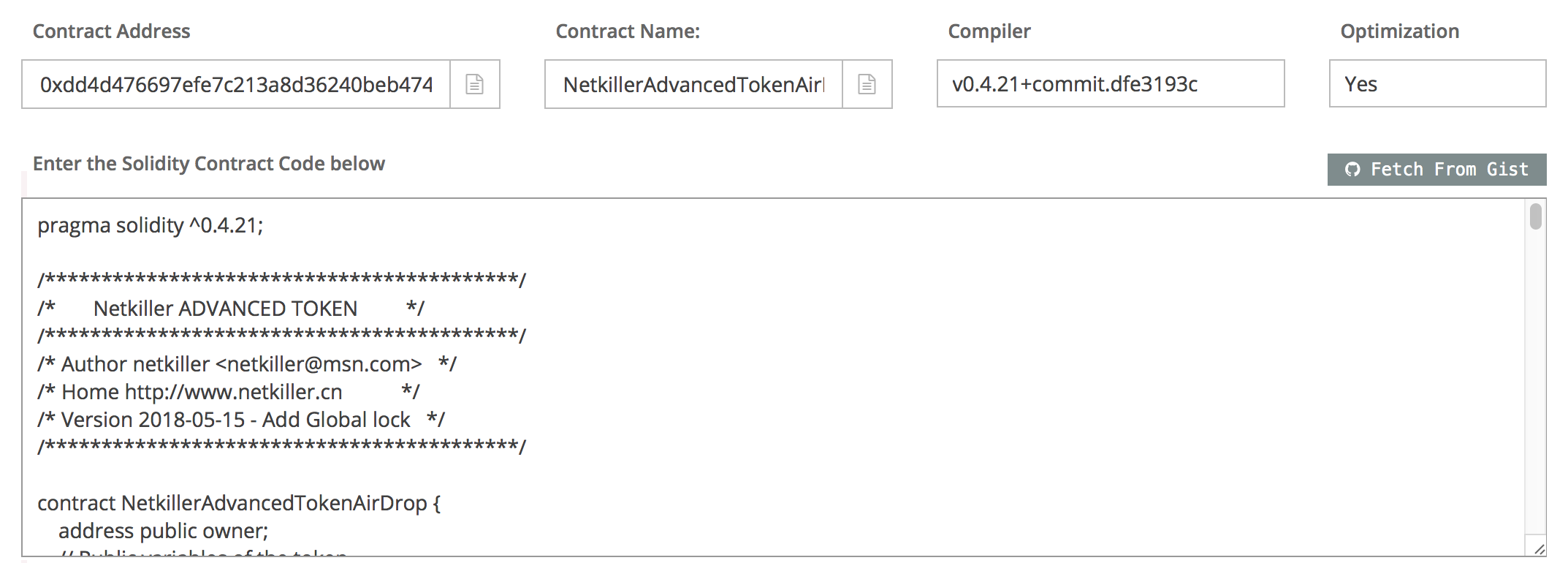Click the GitHub icon in Fetch From Gist
This screenshot has width=1568, height=563.
1352,170
